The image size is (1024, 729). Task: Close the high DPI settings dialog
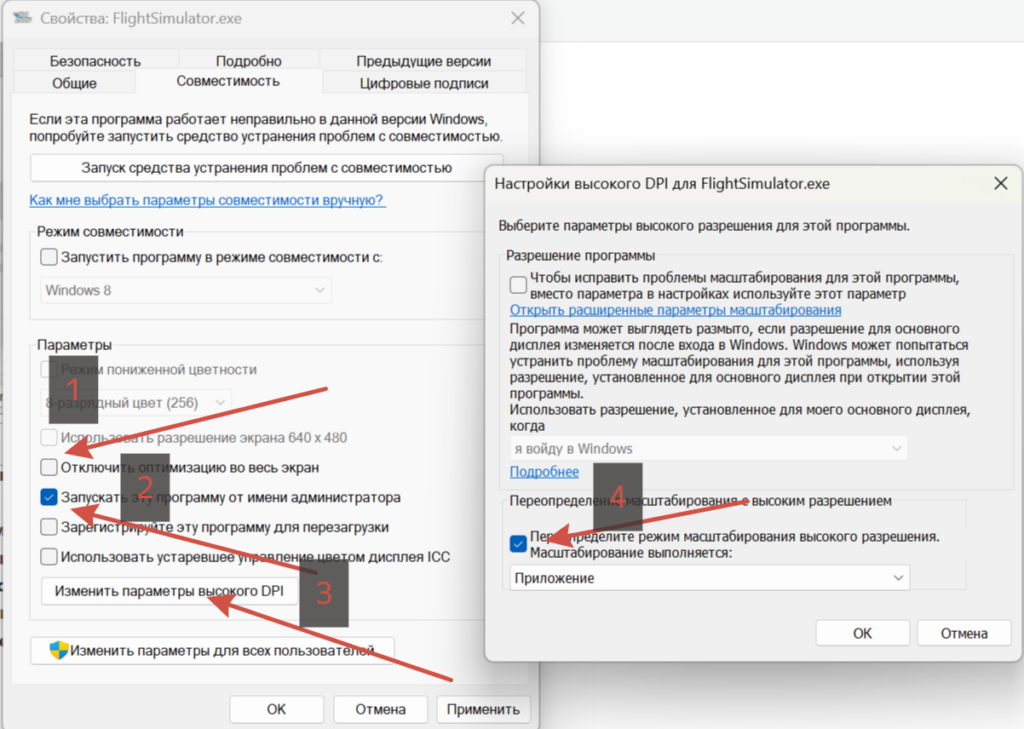click(x=1000, y=184)
